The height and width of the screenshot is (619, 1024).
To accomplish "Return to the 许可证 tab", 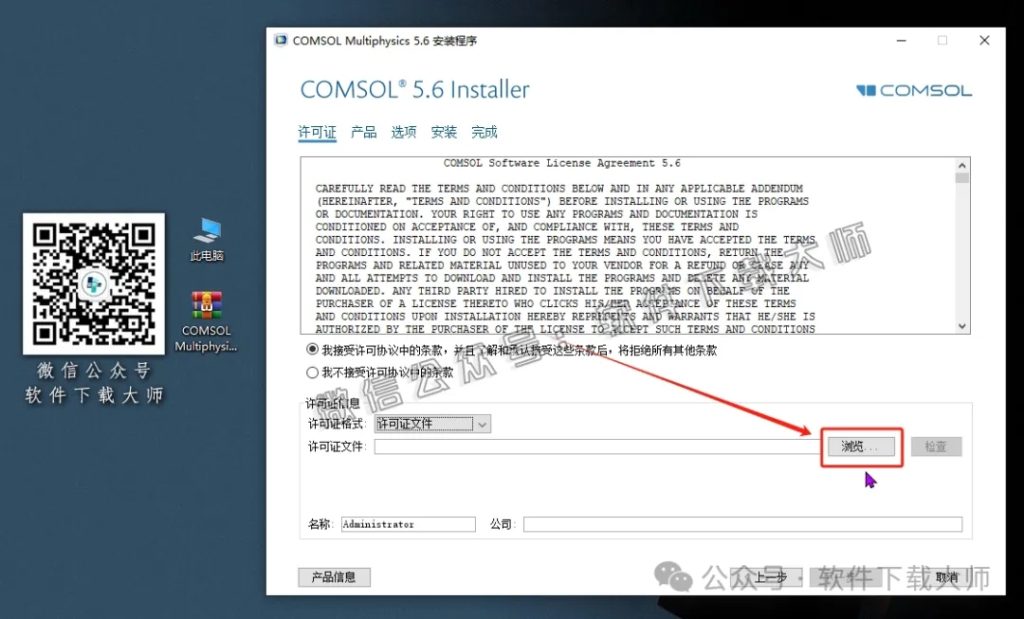I will coord(317,131).
